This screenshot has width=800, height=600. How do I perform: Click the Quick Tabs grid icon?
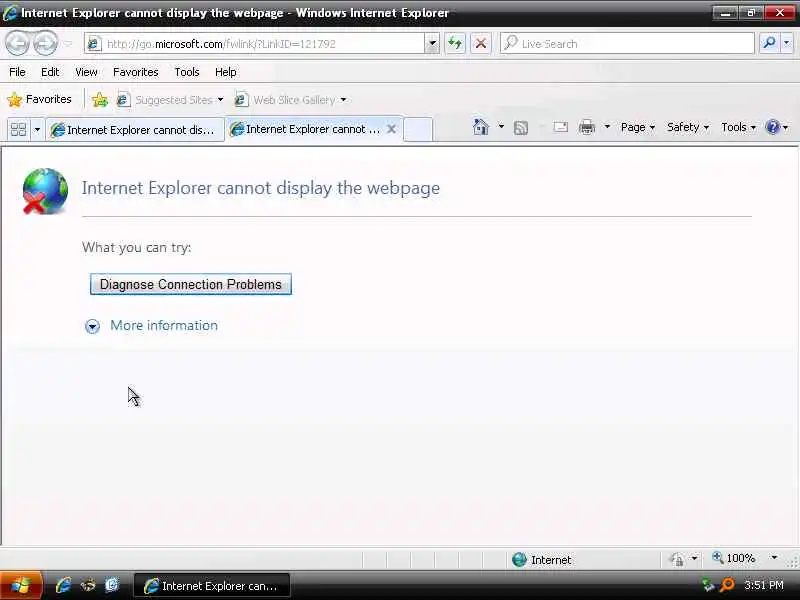click(18, 130)
